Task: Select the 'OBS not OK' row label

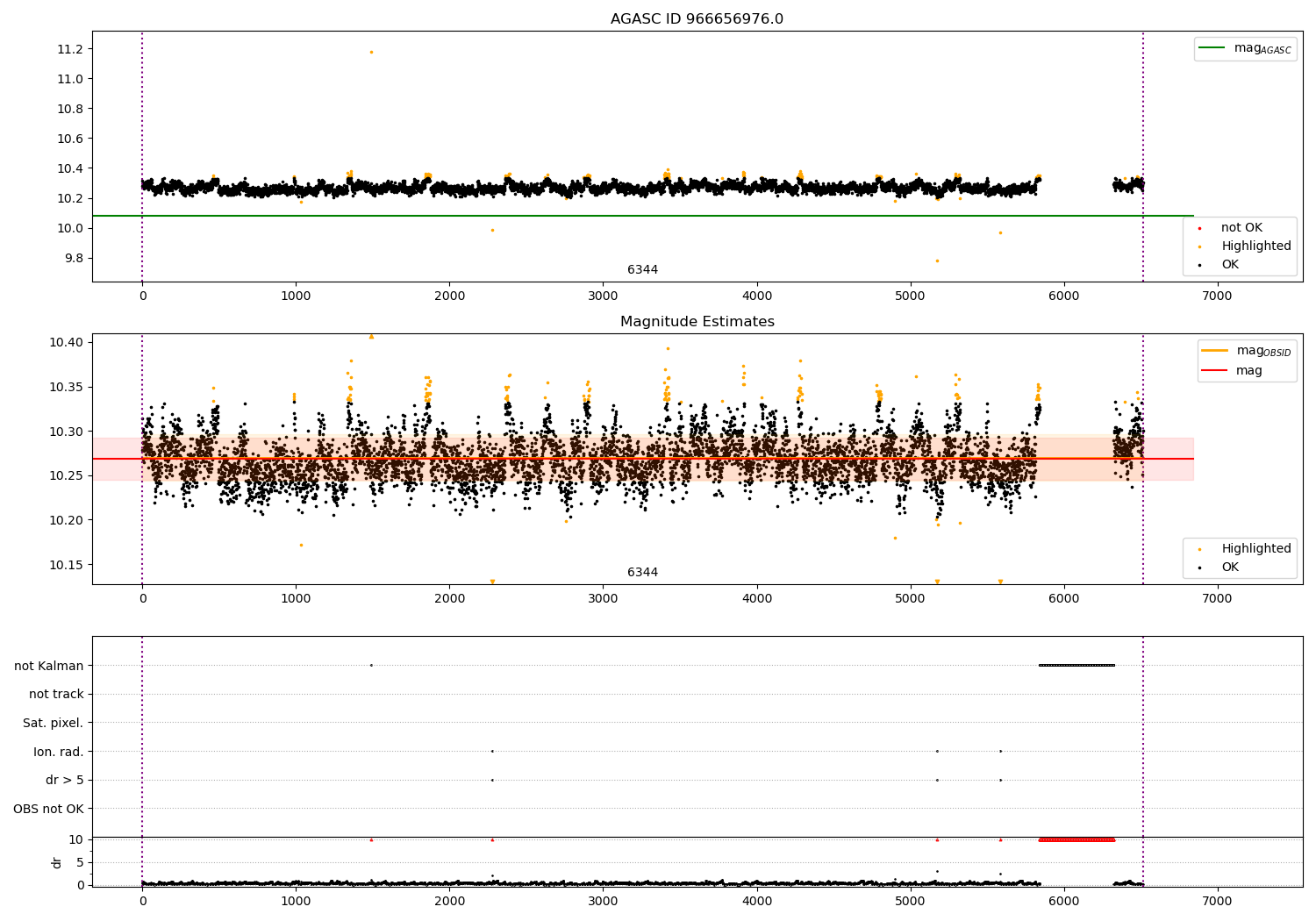Action: pos(49,809)
